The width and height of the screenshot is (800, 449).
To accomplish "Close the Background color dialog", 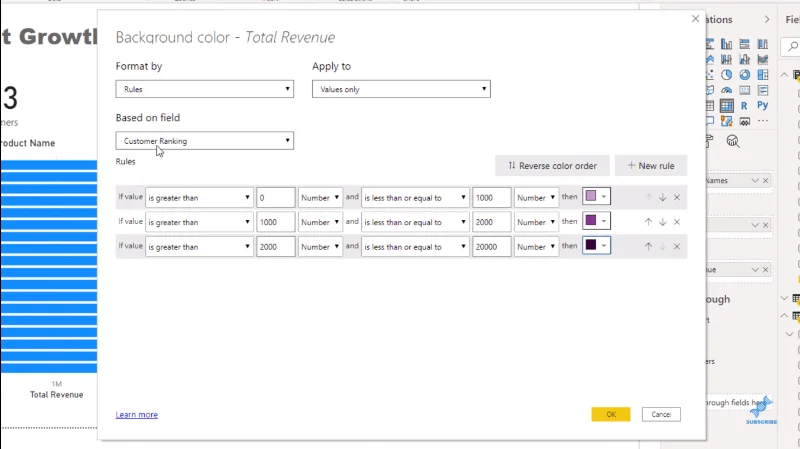I will [x=695, y=19].
